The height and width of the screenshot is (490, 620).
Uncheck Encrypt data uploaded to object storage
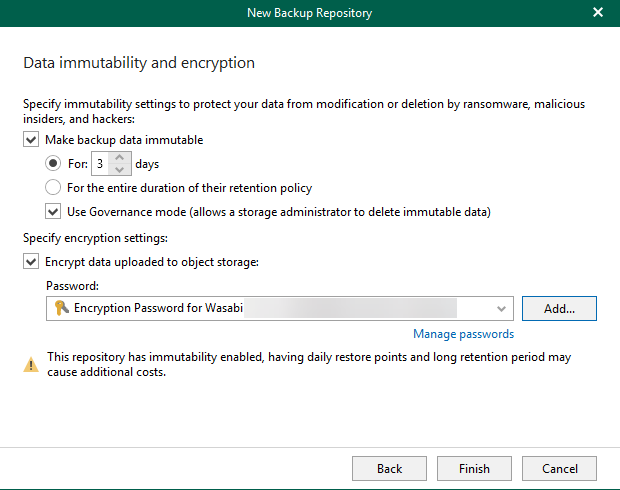point(31,262)
